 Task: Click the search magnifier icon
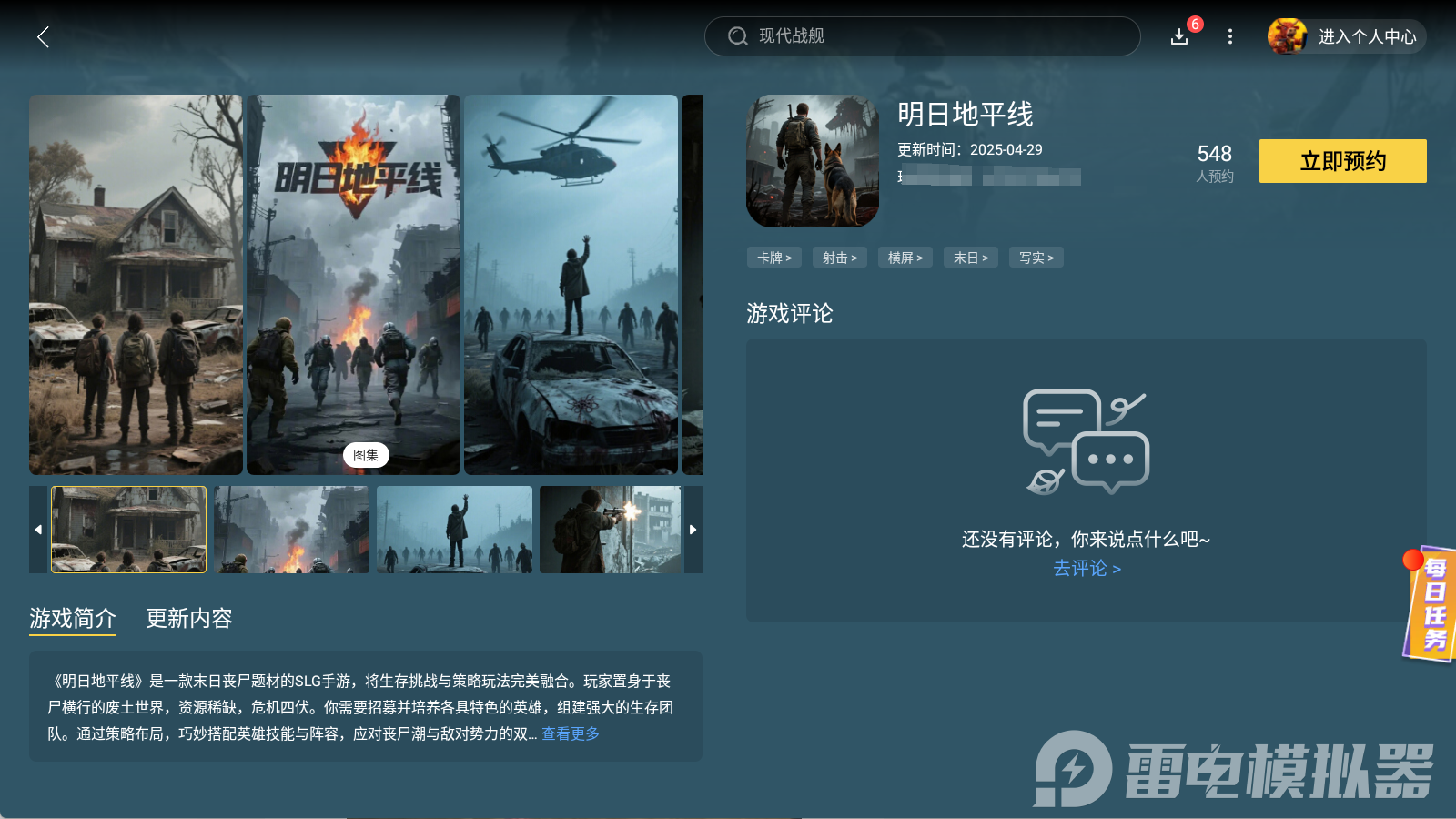pyautogui.click(x=737, y=36)
